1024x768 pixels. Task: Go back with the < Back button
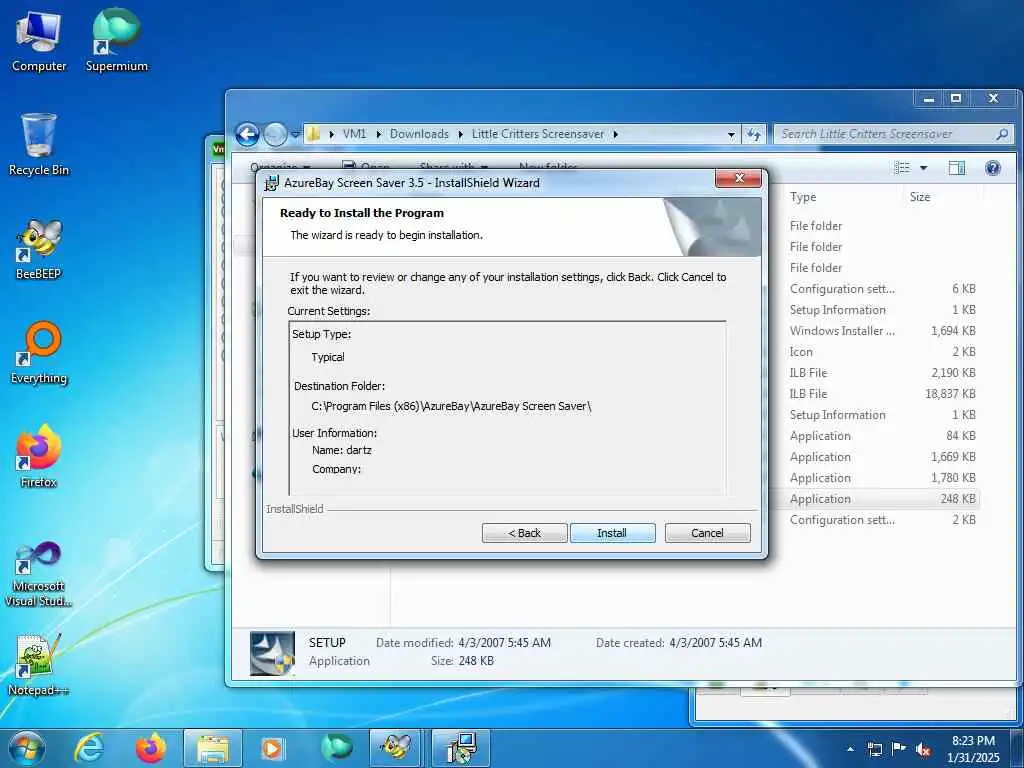point(524,533)
